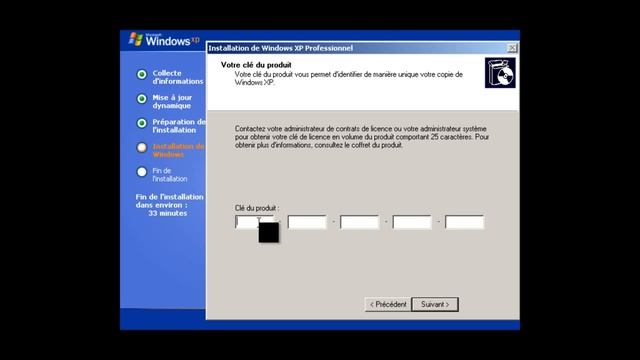Close the Windows XP installation dialog
The image size is (640, 360).
coord(512,48)
